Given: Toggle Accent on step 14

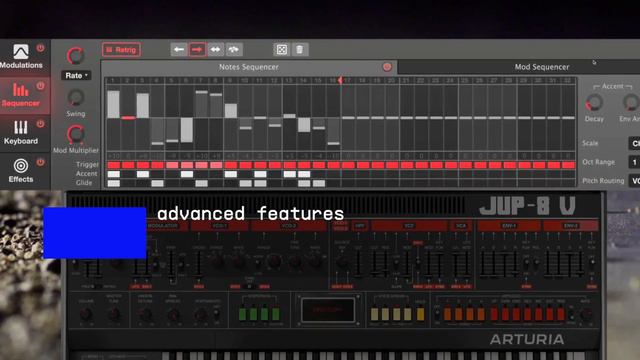Looking at the screenshot, I should (x=304, y=174).
